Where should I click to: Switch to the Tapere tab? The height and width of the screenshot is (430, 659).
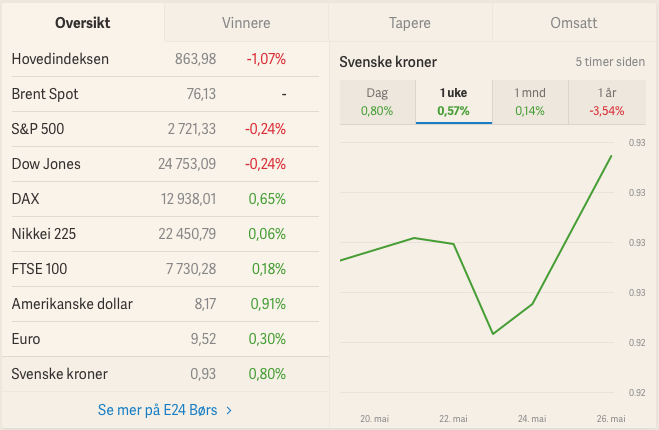point(410,22)
